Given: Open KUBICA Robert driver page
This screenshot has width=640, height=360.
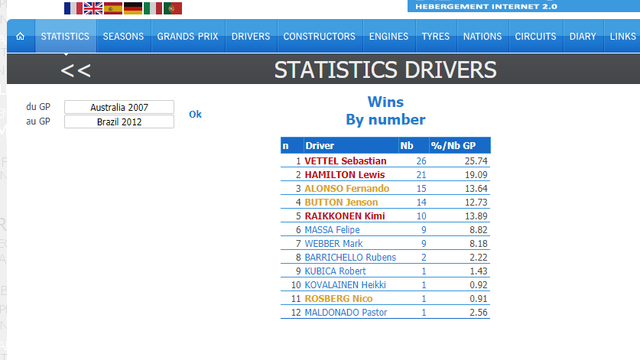Looking at the screenshot, I should tap(335, 271).
